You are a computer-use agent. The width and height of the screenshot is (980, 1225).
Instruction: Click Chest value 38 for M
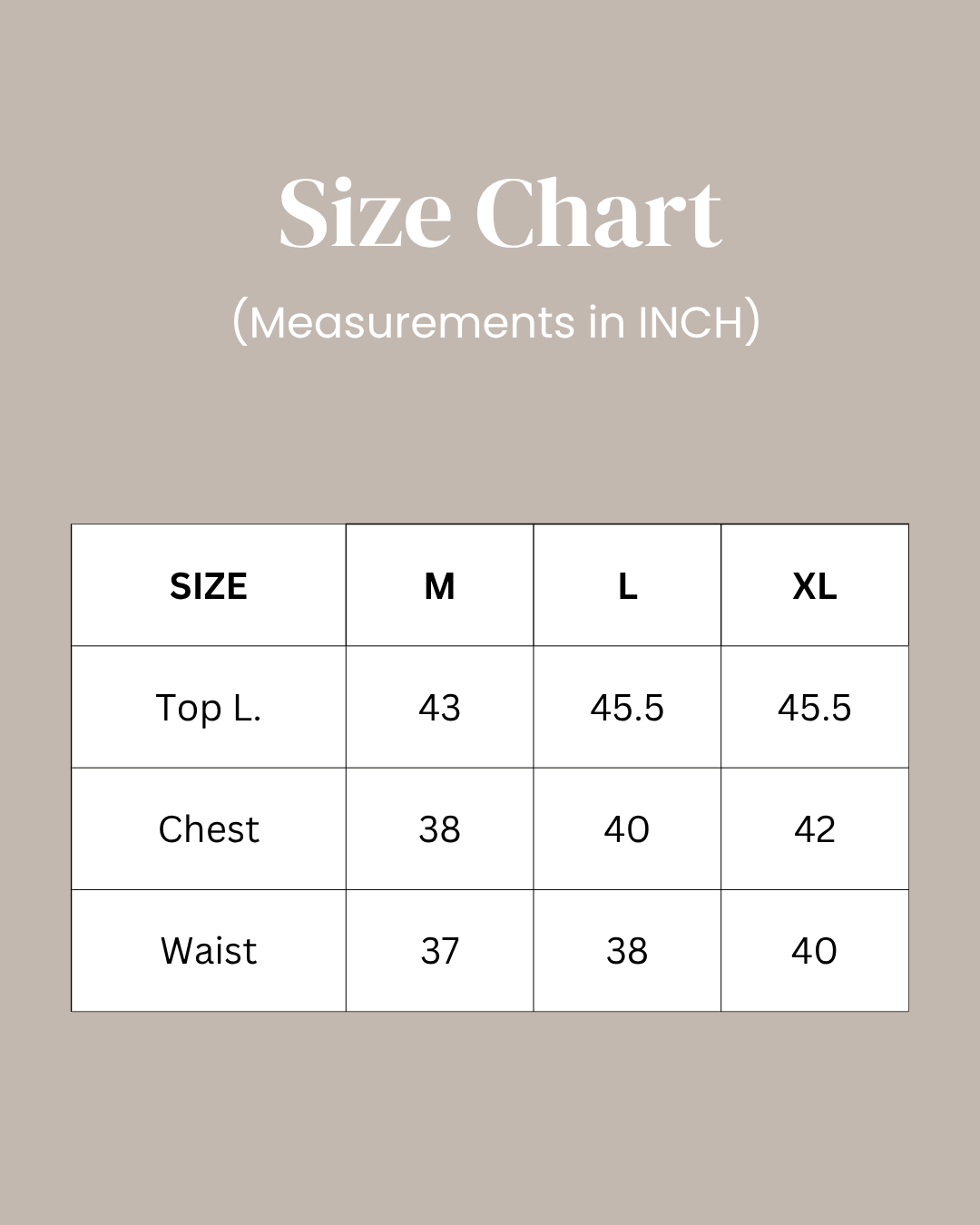pyautogui.click(x=440, y=829)
